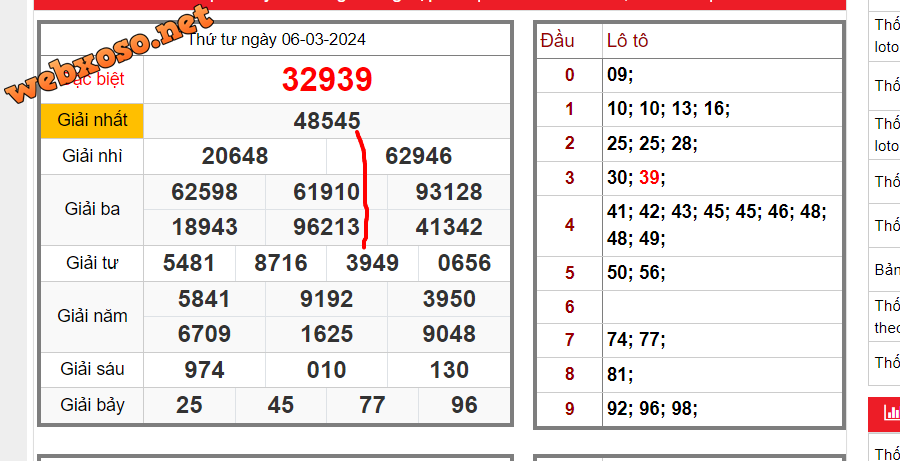The height and width of the screenshot is (461, 900).
Task: Select the highlighted "Giải nhất" label
Action: [93, 120]
